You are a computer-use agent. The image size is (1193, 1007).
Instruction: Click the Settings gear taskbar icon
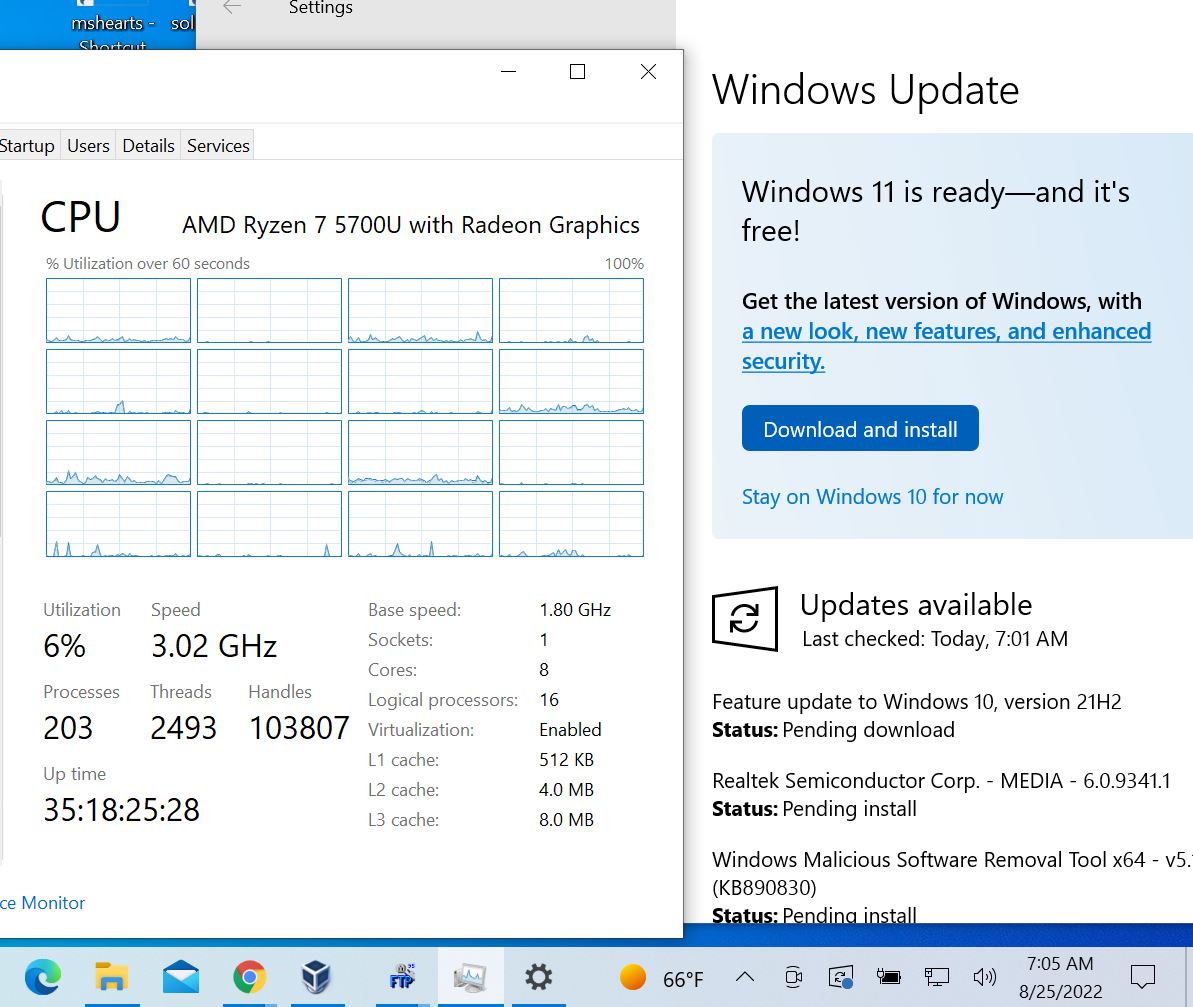tap(538, 977)
